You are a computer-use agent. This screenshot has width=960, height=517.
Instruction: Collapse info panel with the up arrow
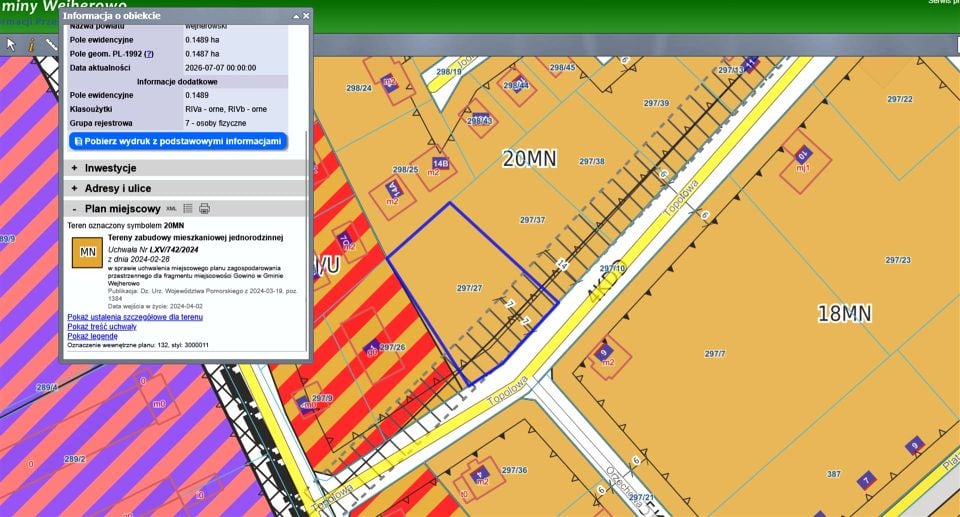pyautogui.click(x=296, y=17)
